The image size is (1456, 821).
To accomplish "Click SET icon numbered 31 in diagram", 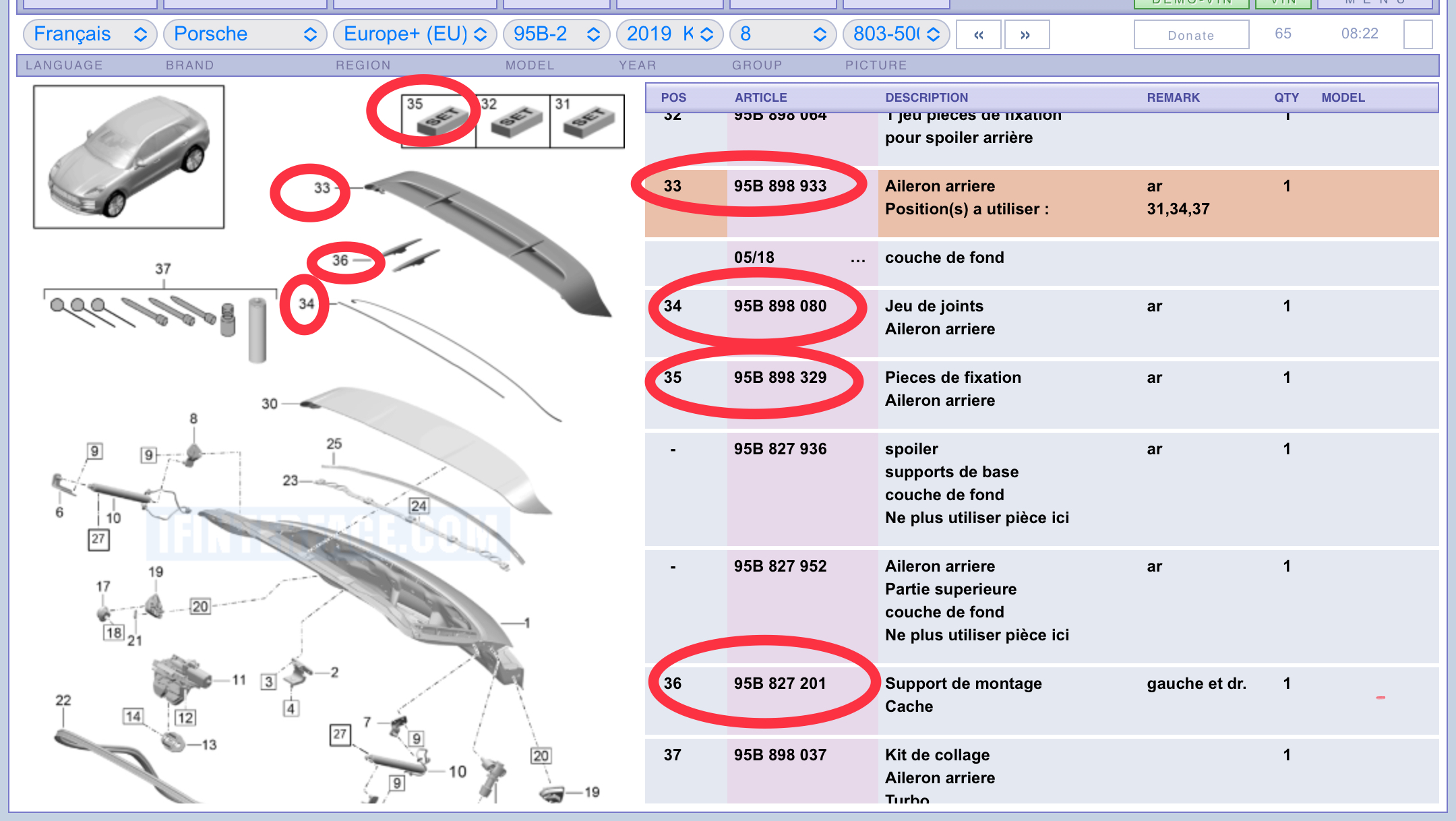I will (587, 121).
